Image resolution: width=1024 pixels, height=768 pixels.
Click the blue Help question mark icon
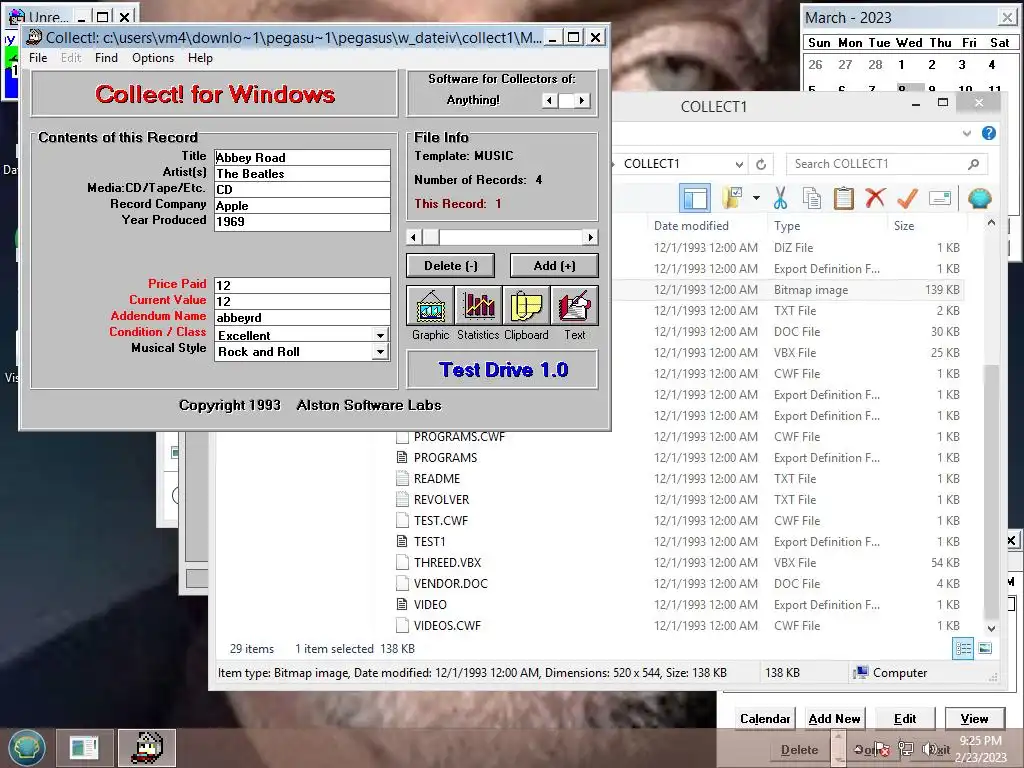click(989, 133)
